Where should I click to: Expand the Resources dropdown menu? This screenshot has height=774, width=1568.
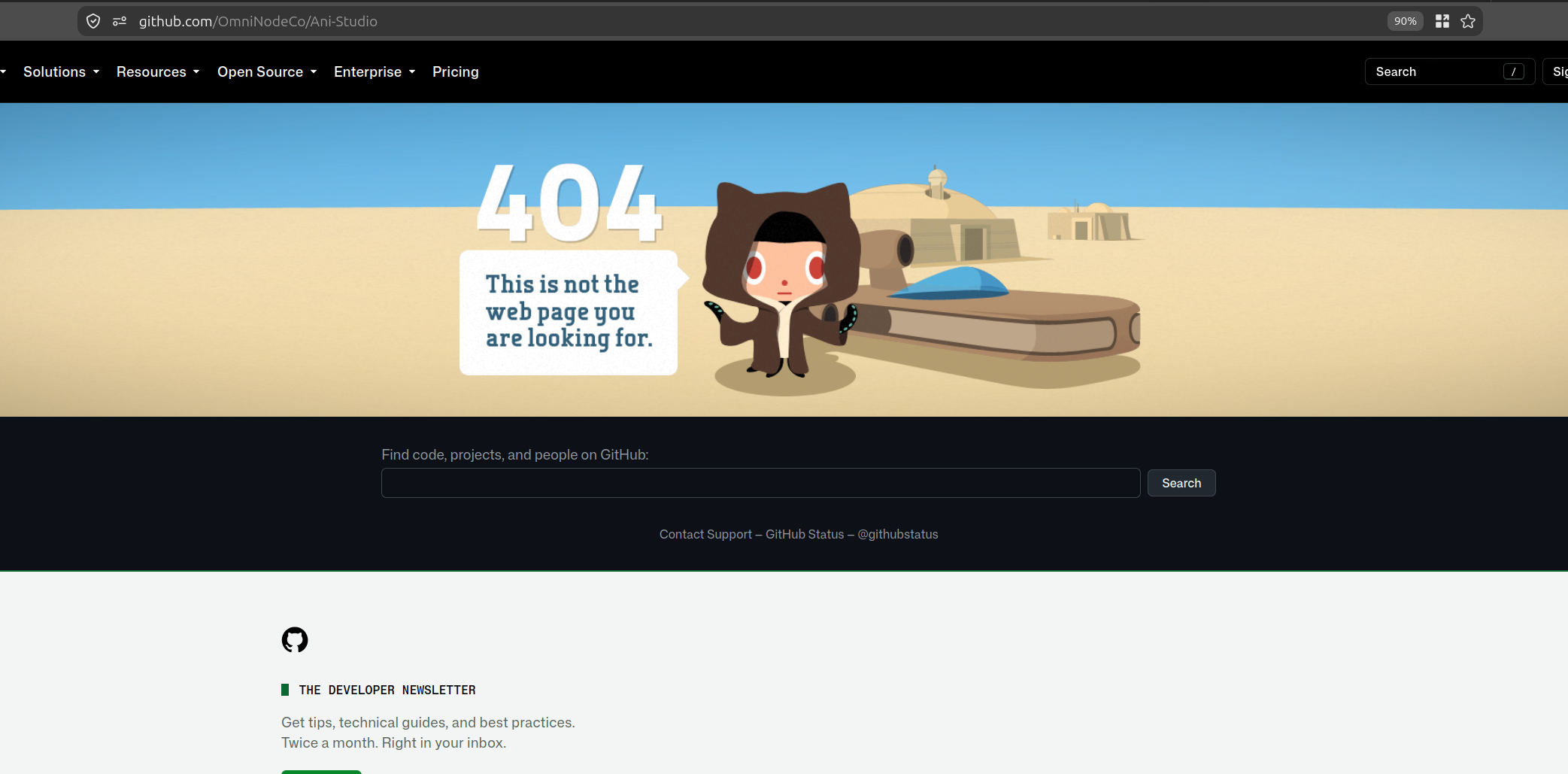pyautogui.click(x=158, y=71)
